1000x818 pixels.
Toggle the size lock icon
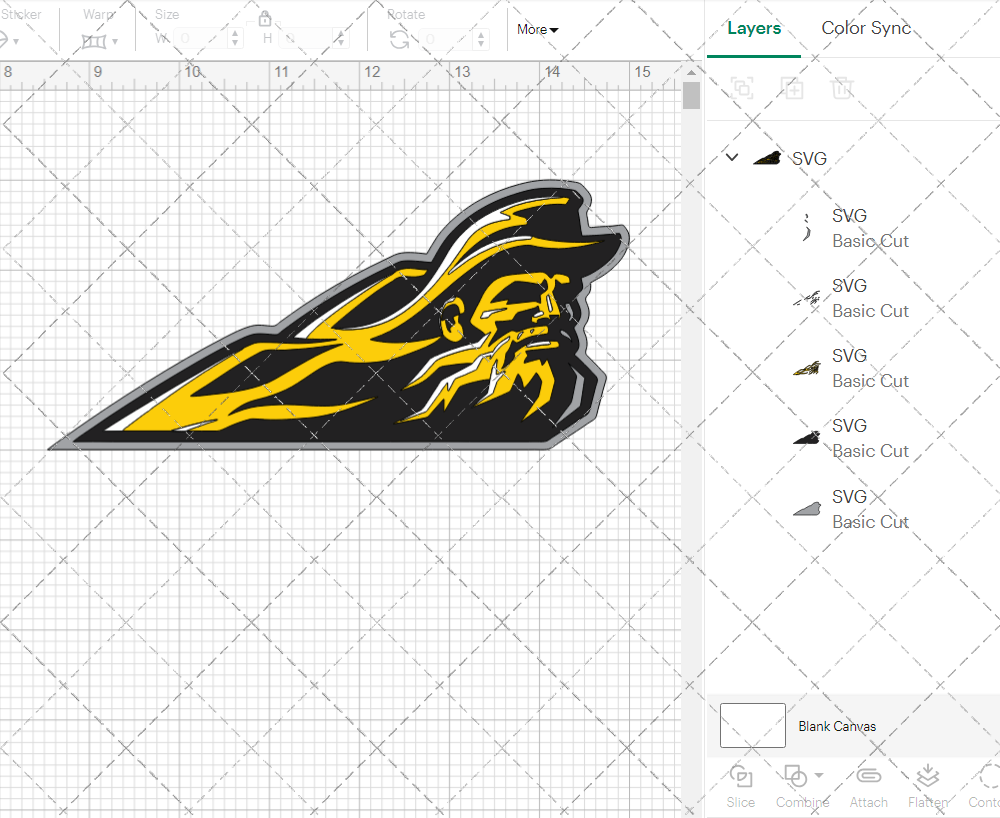pyautogui.click(x=265, y=18)
